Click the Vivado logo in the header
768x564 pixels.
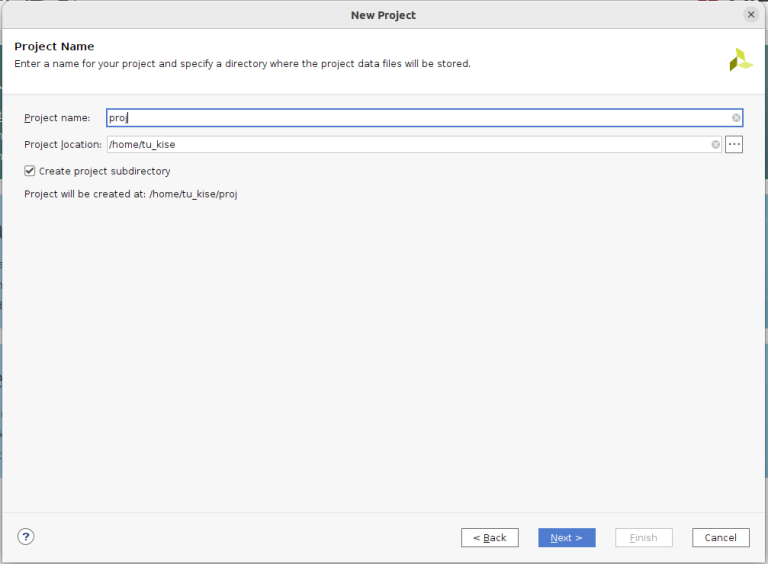tap(740, 60)
